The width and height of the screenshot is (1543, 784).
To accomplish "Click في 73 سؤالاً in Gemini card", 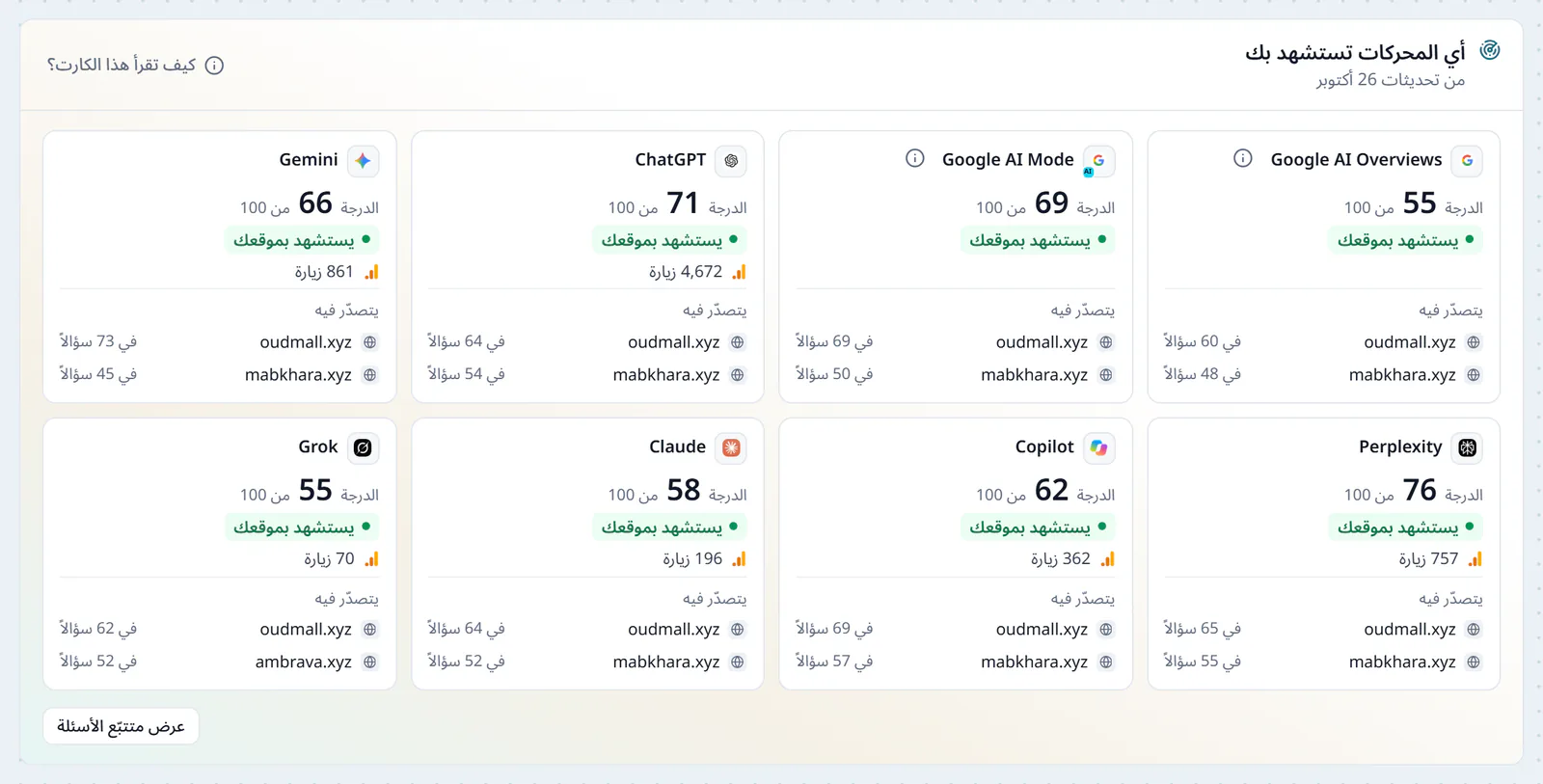I will (x=98, y=341).
